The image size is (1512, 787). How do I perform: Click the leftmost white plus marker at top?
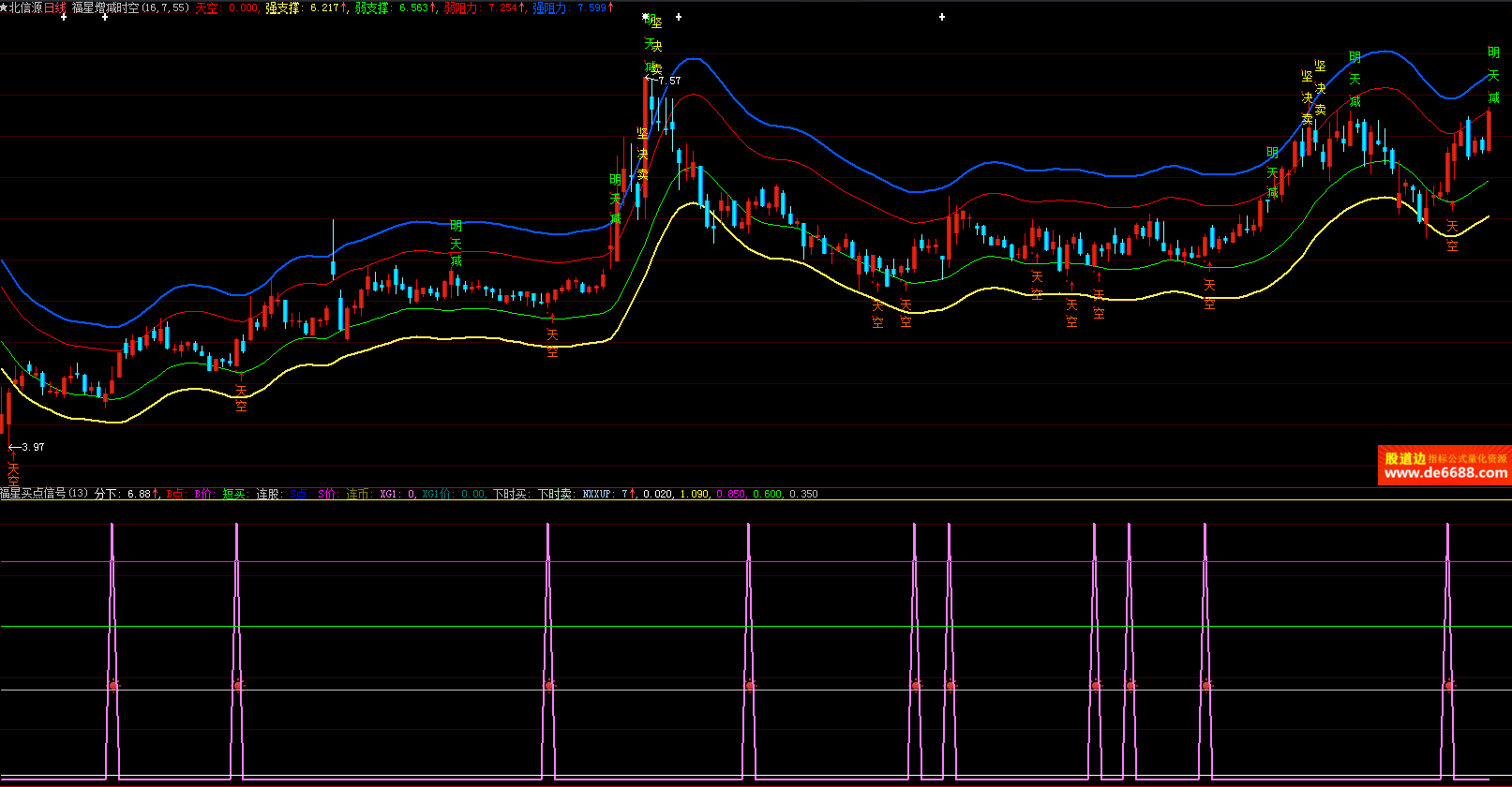click(x=64, y=17)
